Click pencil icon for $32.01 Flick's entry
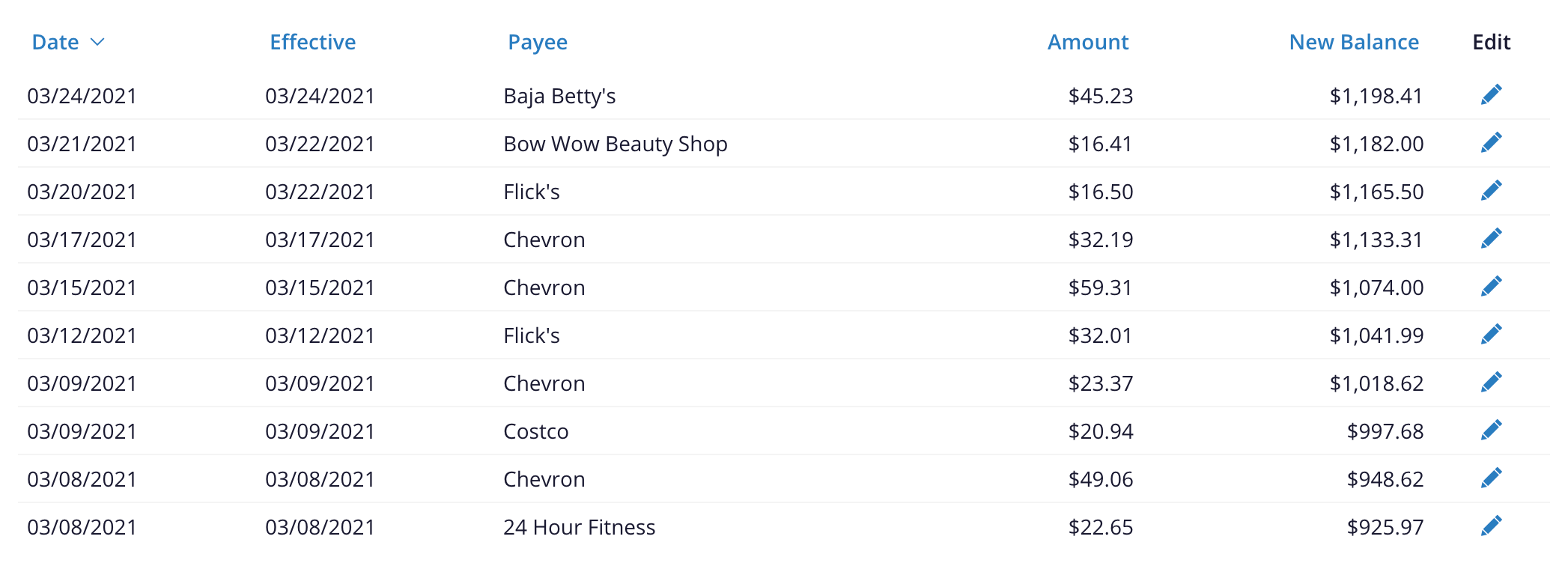The height and width of the screenshot is (578, 1568). coord(1491,335)
